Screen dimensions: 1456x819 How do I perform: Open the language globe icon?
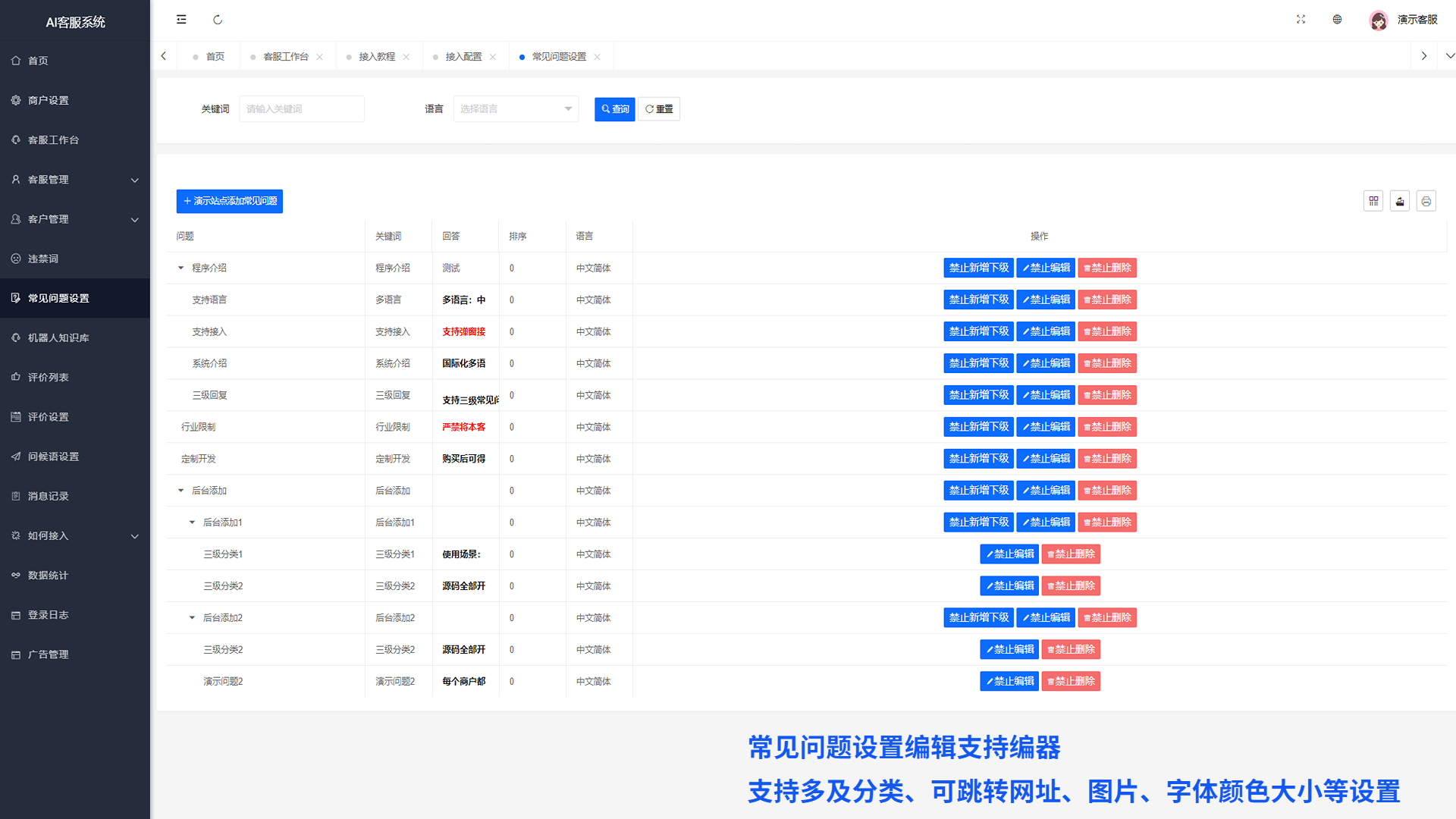[1337, 20]
